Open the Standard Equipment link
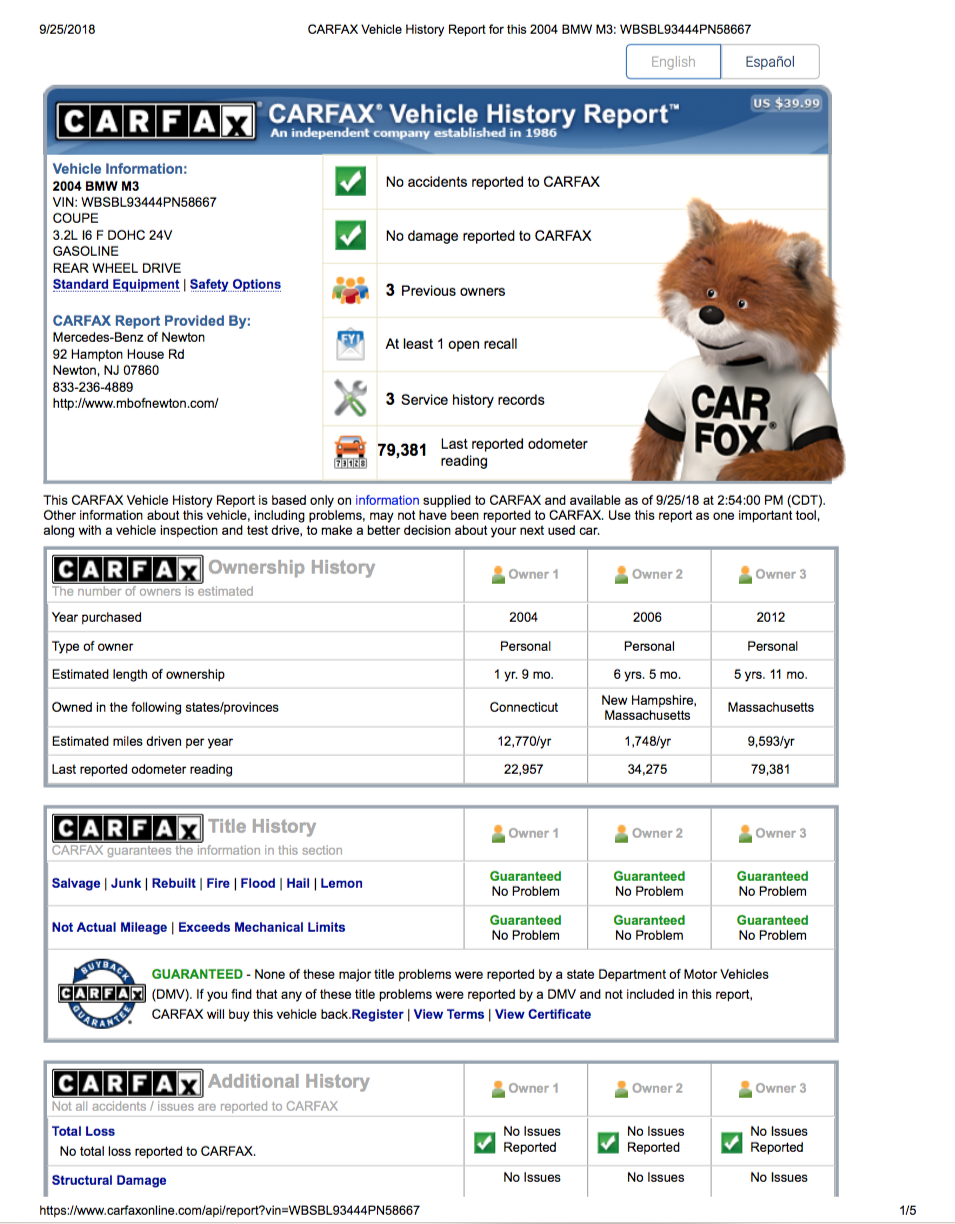 [115, 285]
